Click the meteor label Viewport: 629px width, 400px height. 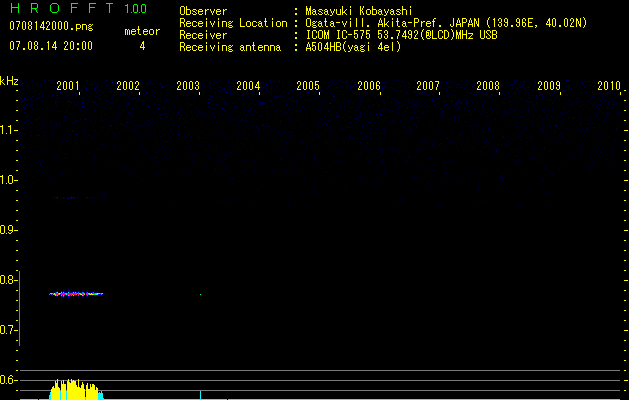[x=142, y=31]
